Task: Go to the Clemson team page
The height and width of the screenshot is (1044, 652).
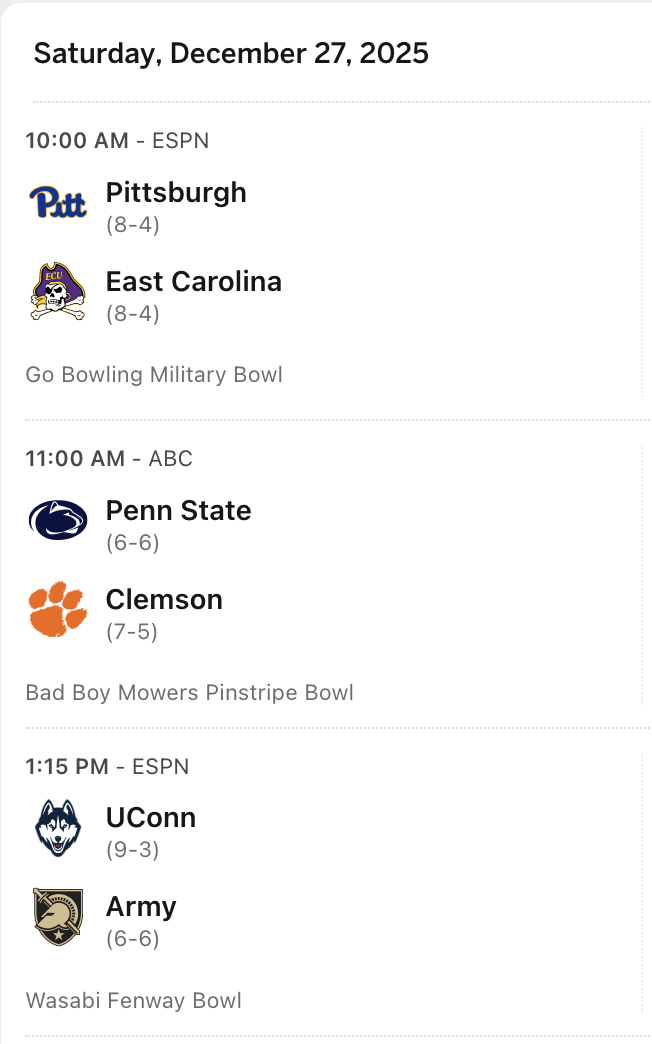Action: pos(164,599)
